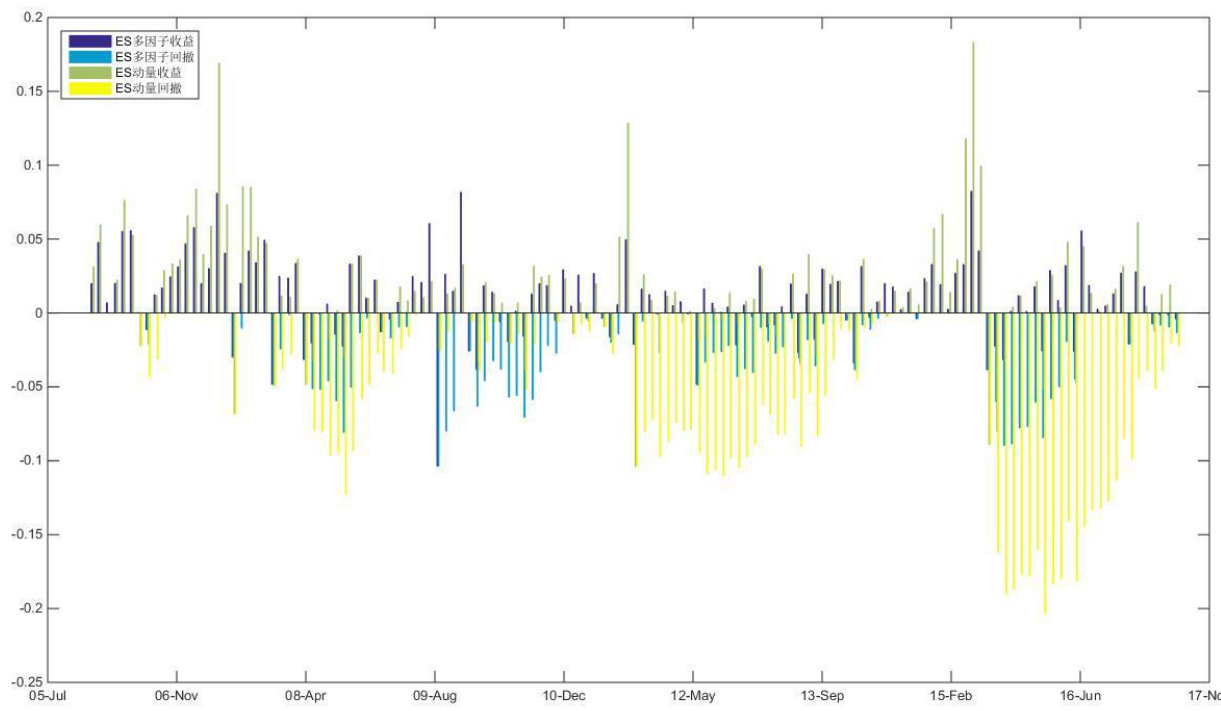Click the 0 y-axis tick label
The width and height of the screenshot is (1221, 711).
point(38,313)
